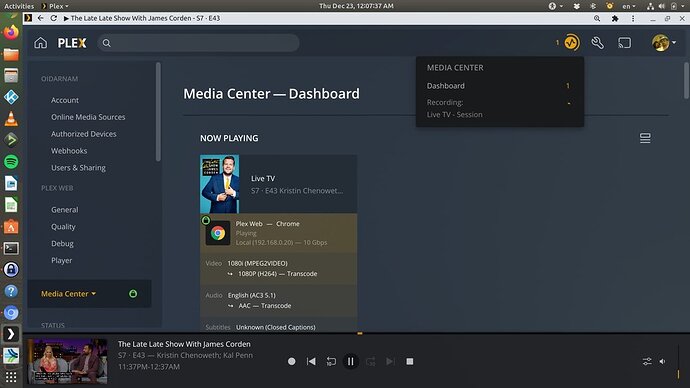
Task: Reload the page with refresh icon
Action: pos(54,18)
